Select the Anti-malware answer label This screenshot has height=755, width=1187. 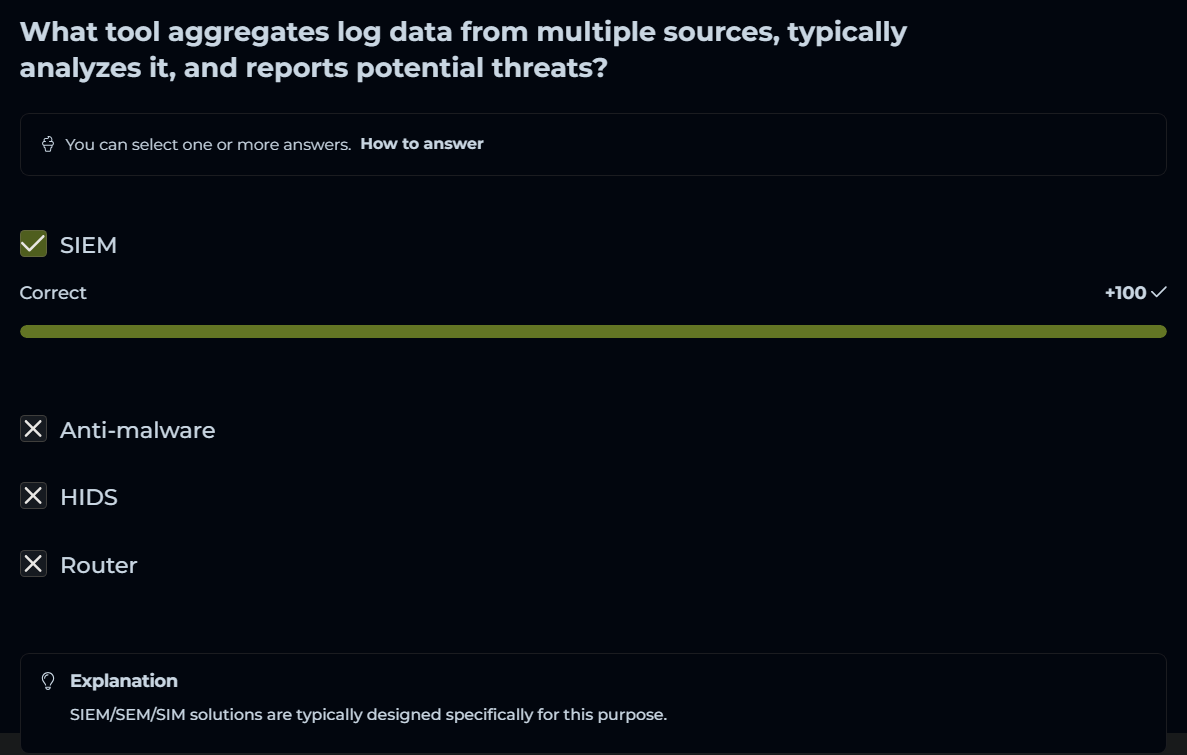coord(137,430)
